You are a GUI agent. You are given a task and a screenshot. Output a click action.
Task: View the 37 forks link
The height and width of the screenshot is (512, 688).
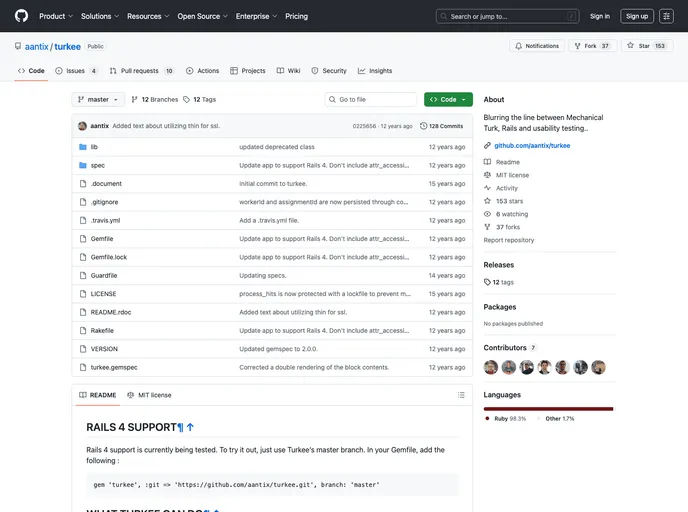coord(508,227)
